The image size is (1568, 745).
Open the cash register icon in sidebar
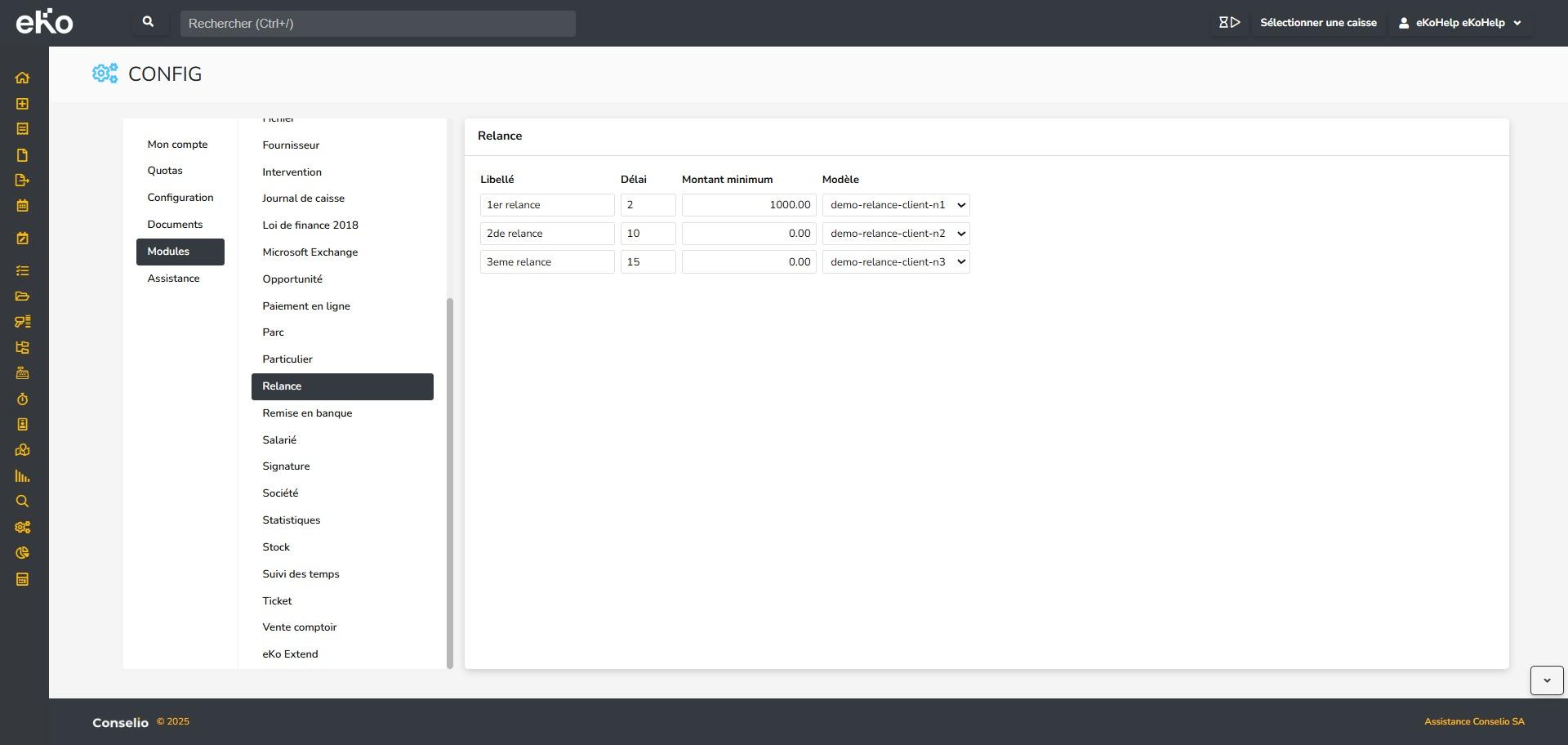[22, 373]
